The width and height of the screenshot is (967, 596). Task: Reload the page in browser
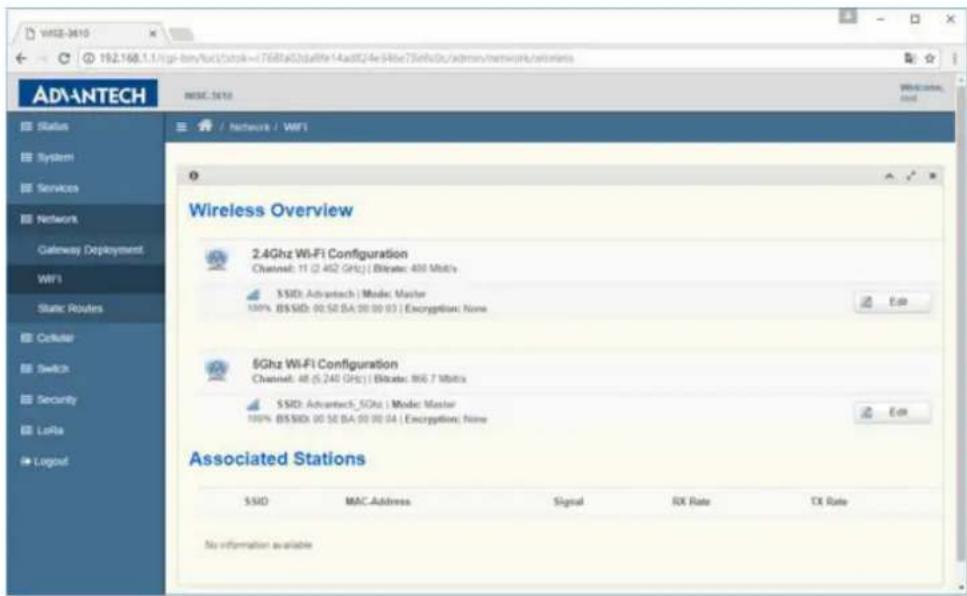(64, 58)
